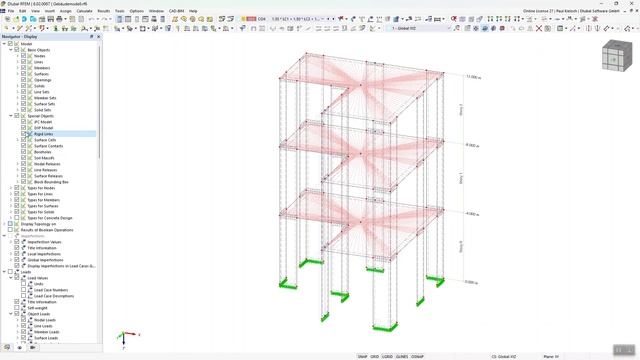Toggle the Rigid Links checkbox
The image size is (640, 360).
point(23,134)
